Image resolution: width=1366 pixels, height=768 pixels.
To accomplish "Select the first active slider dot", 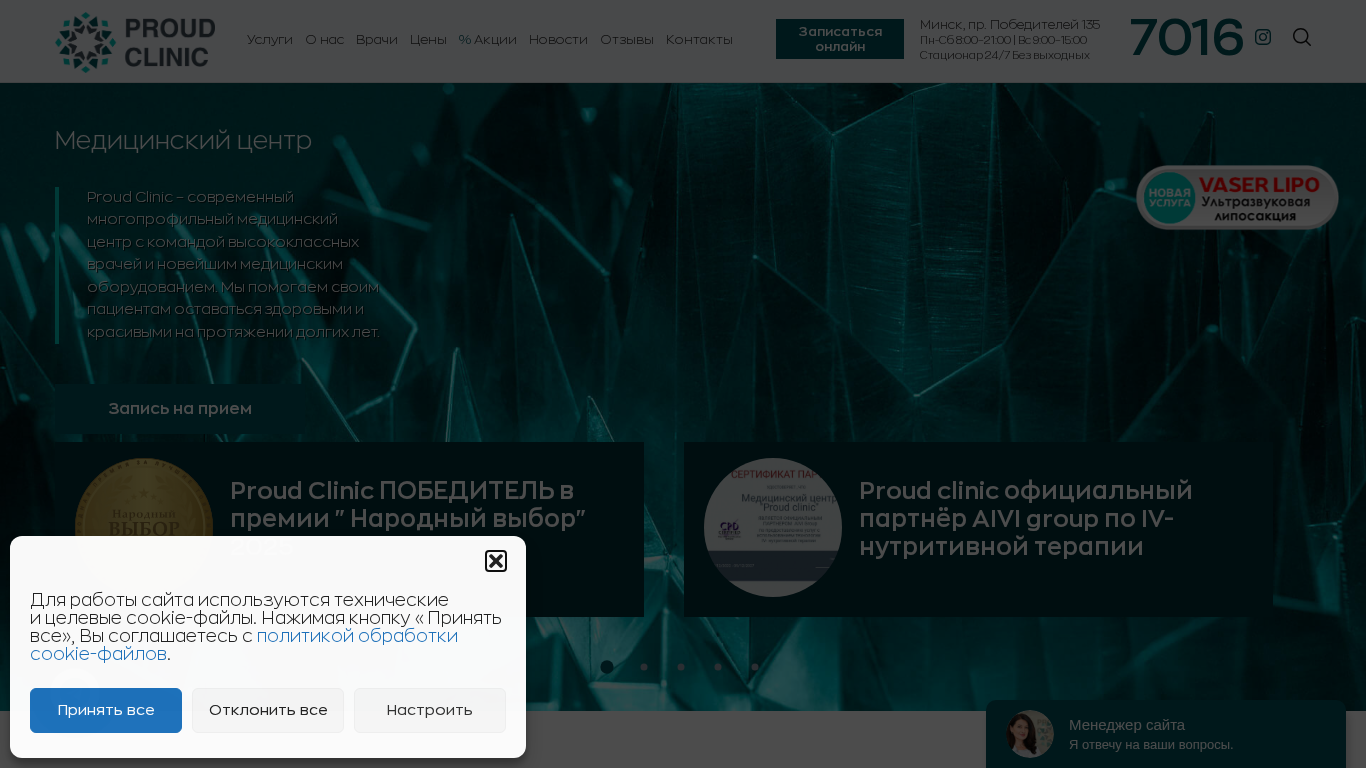I will [607, 667].
